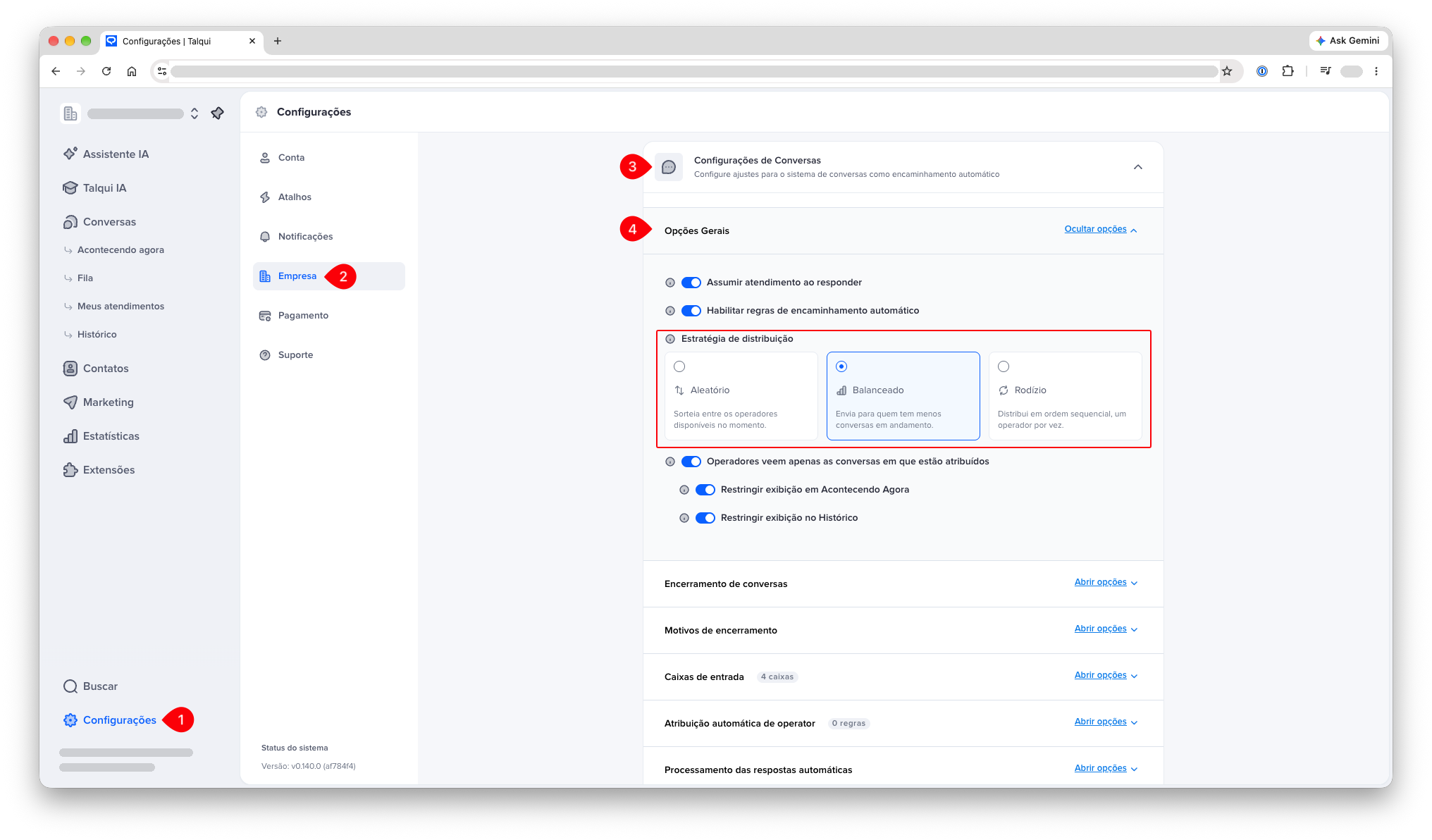The width and height of the screenshot is (1432, 840).
Task: Expand Encerramento de conversas options
Action: [x=1106, y=583]
